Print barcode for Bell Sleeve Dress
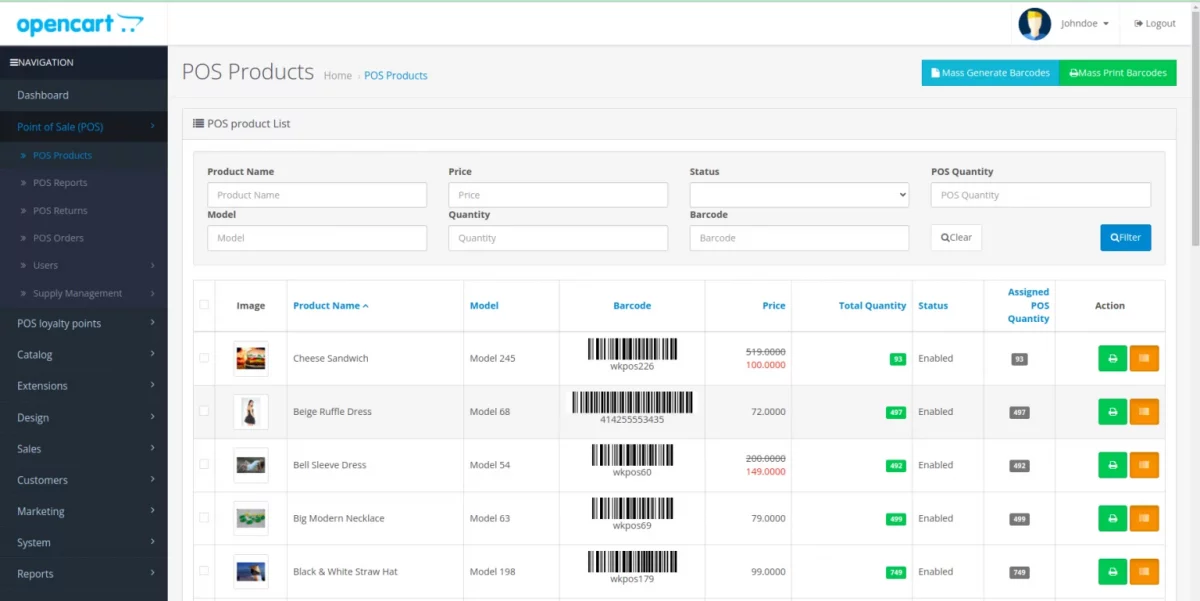 [1112, 465]
